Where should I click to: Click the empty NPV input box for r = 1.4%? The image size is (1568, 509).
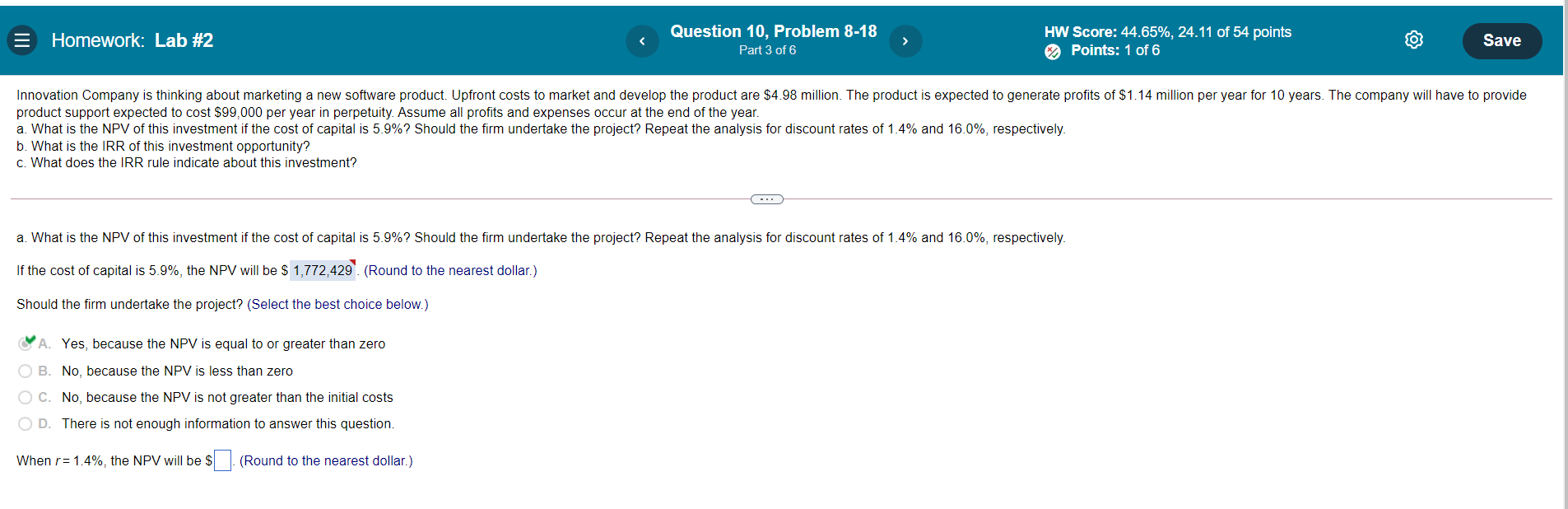coord(222,460)
